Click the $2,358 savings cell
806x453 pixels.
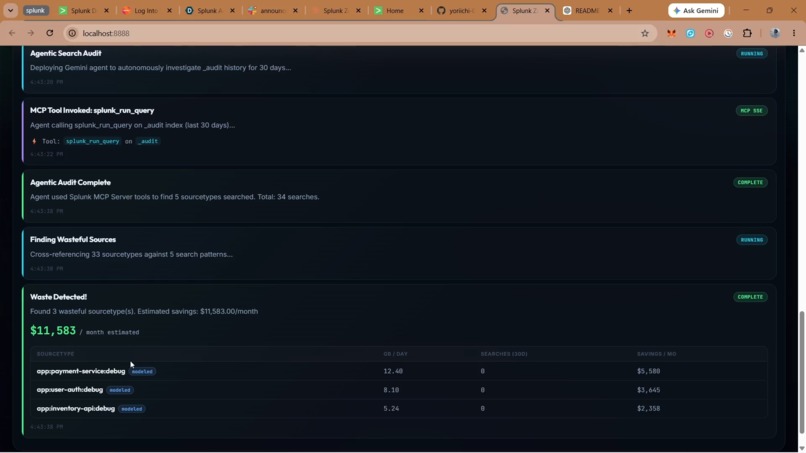[649, 408]
